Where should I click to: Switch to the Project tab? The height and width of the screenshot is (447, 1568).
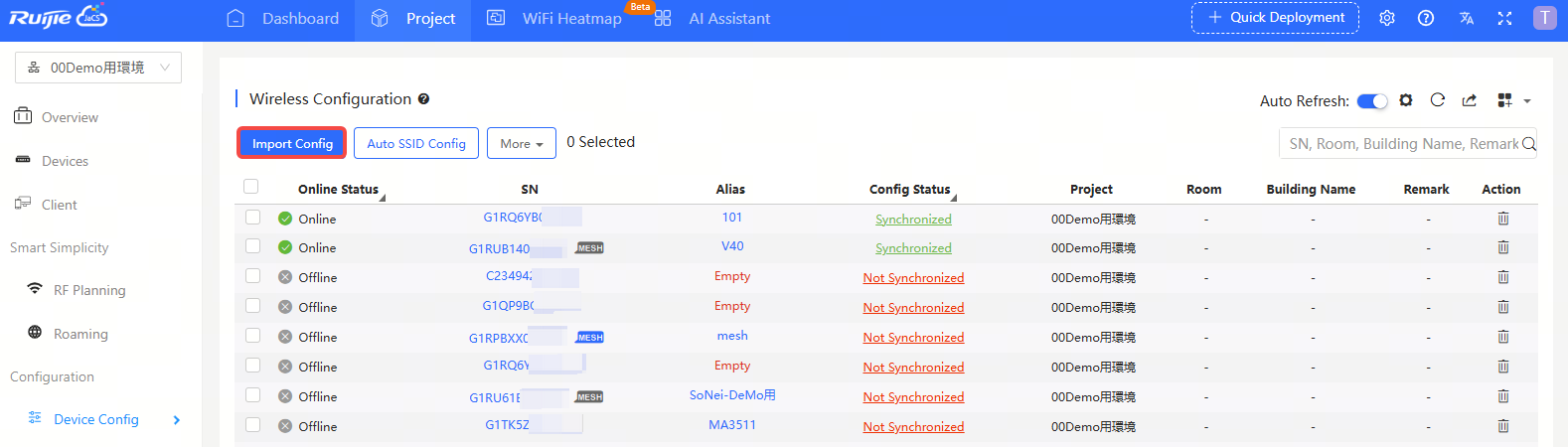[413, 18]
